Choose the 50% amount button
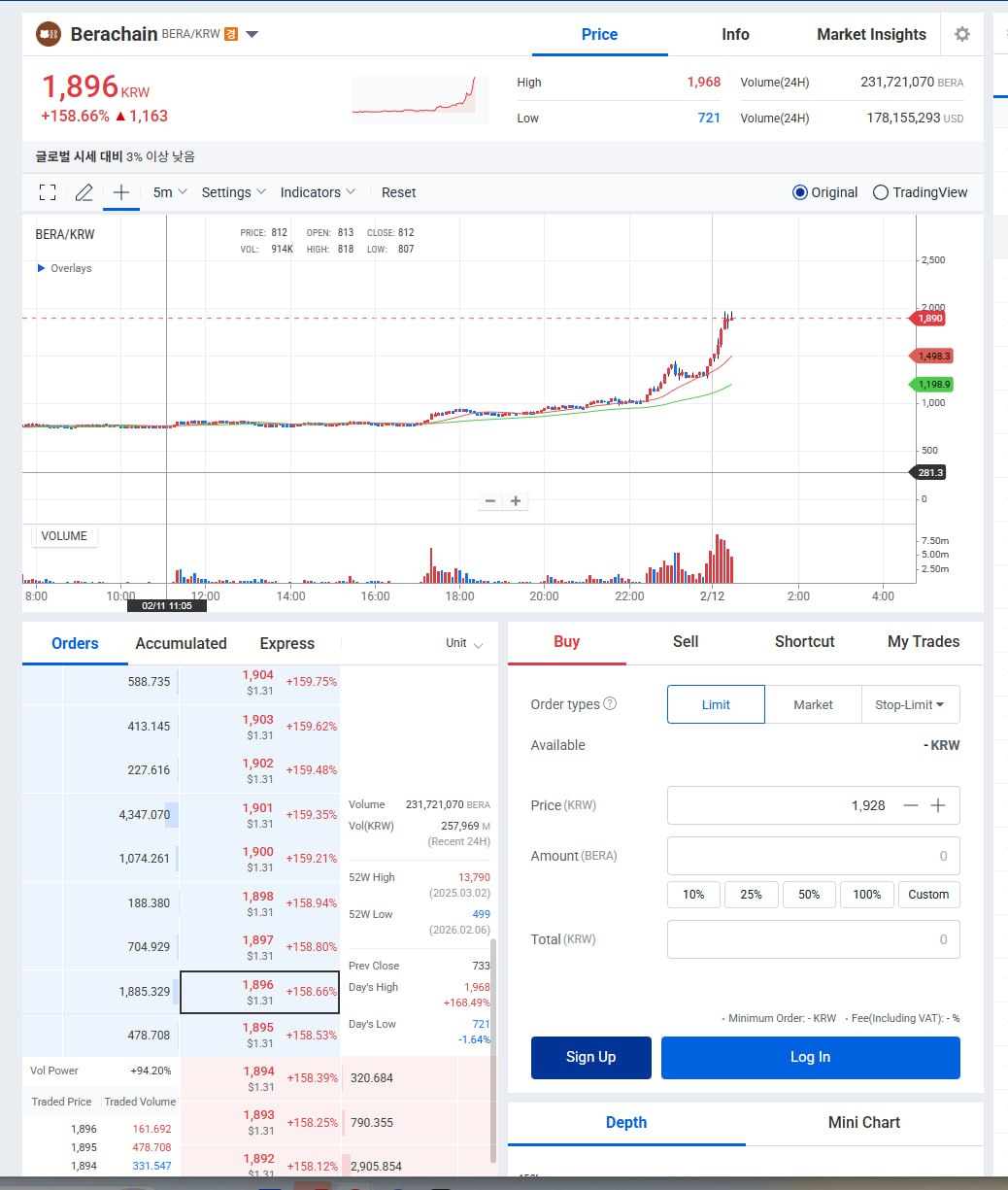Viewport: 1008px width, 1190px height. [809, 894]
